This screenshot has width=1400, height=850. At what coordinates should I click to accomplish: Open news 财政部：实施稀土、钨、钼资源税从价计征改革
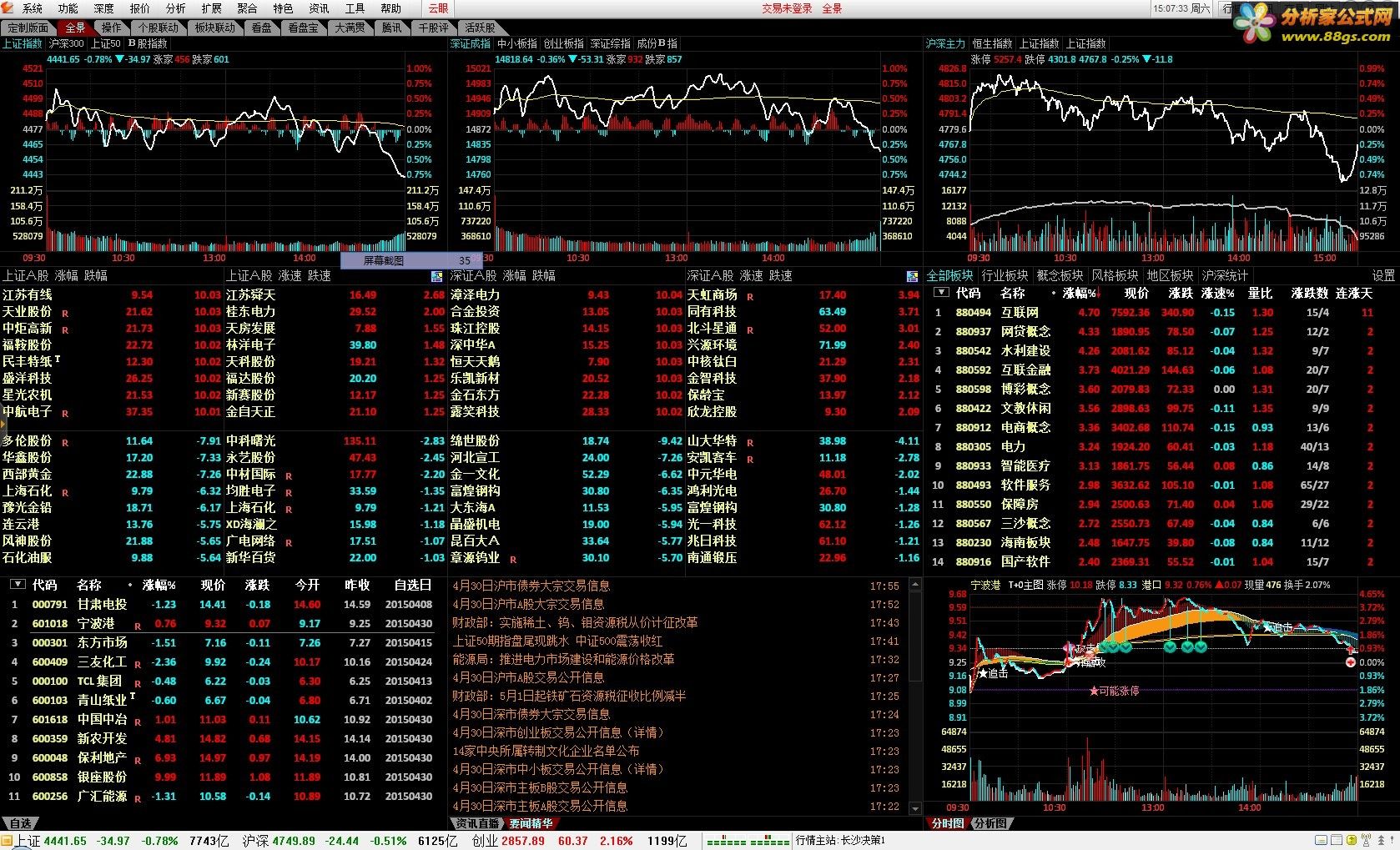575,622
